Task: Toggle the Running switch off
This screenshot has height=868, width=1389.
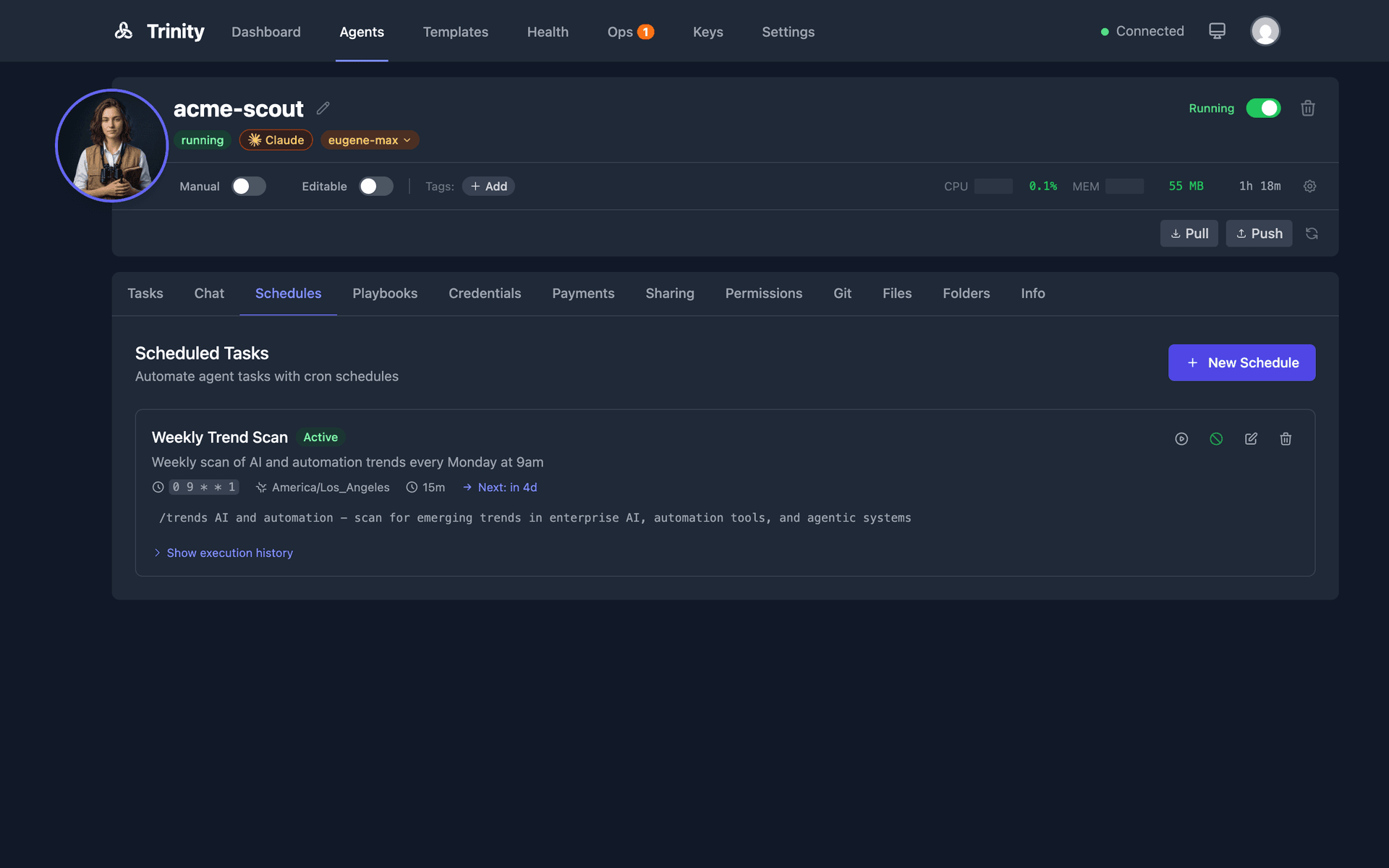Action: click(x=1263, y=109)
